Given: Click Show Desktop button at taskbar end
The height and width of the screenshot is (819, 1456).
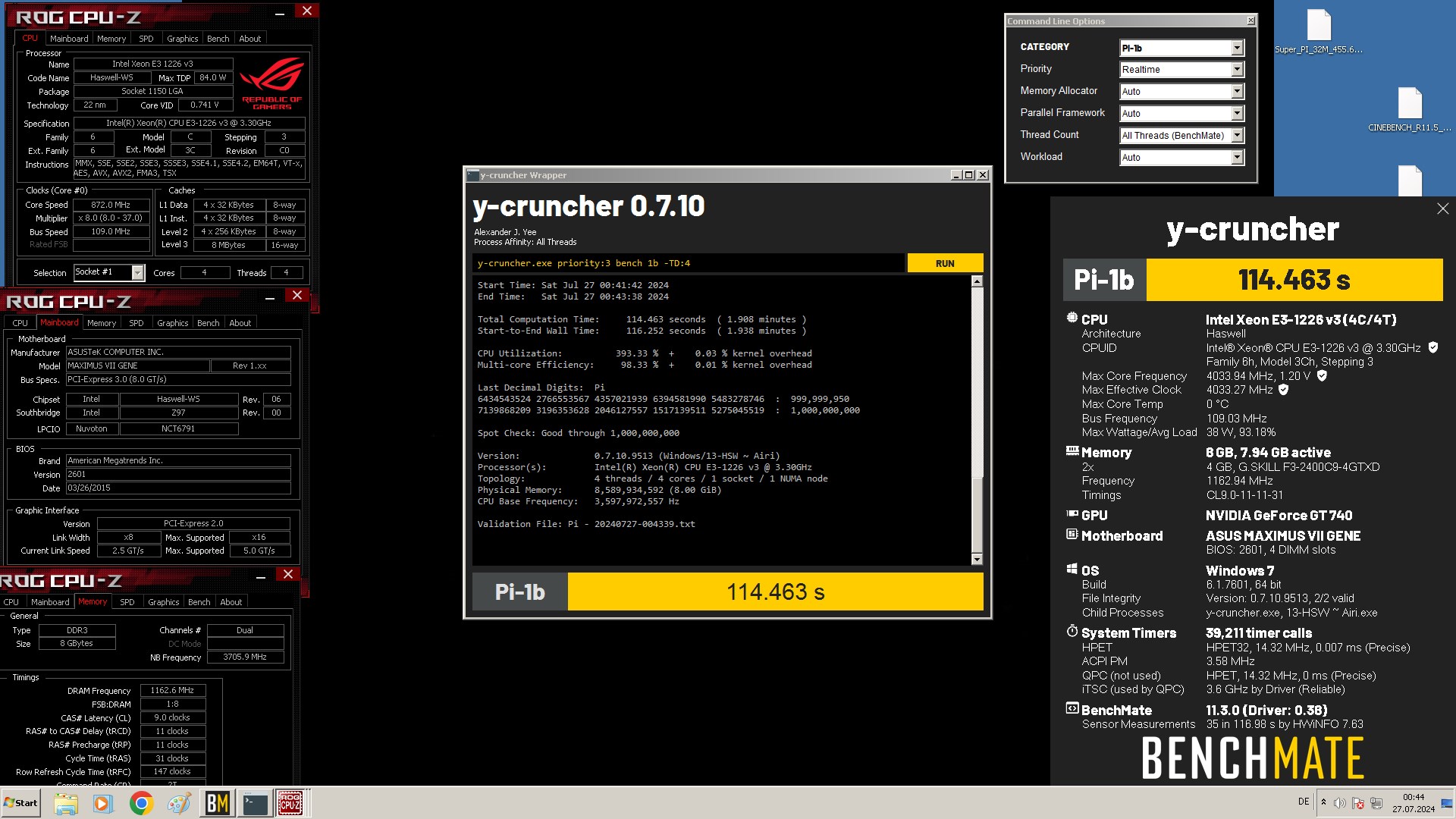Looking at the screenshot, I should click(1447, 803).
